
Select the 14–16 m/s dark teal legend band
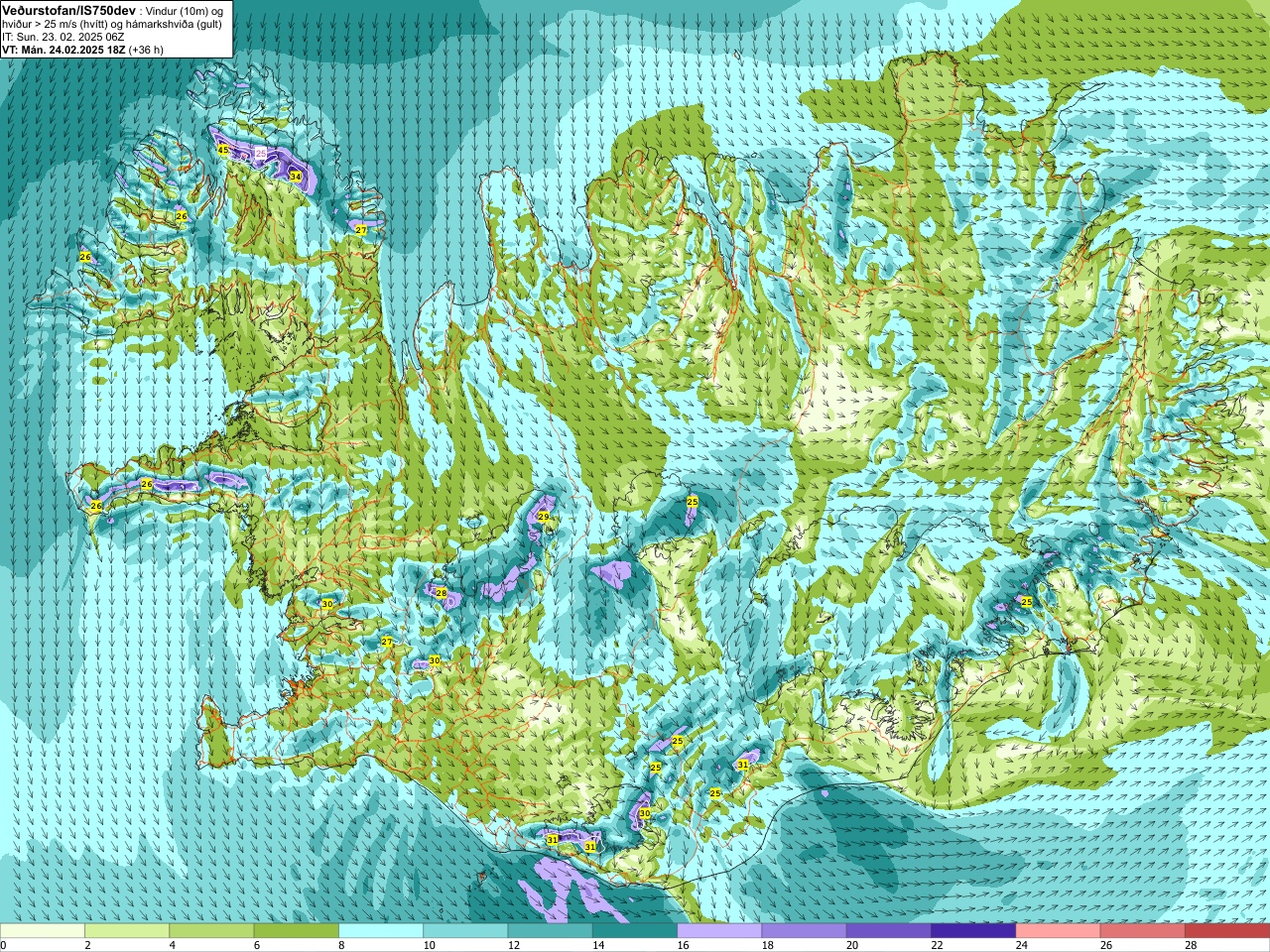pyautogui.click(x=635, y=931)
